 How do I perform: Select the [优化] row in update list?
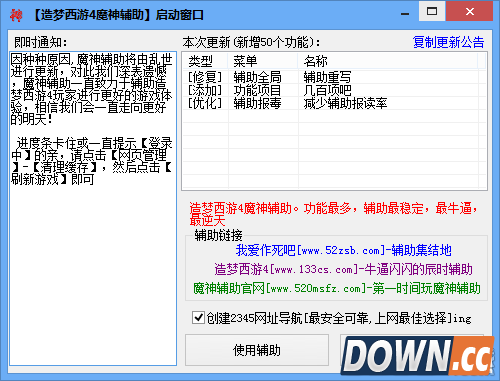click(x=334, y=103)
